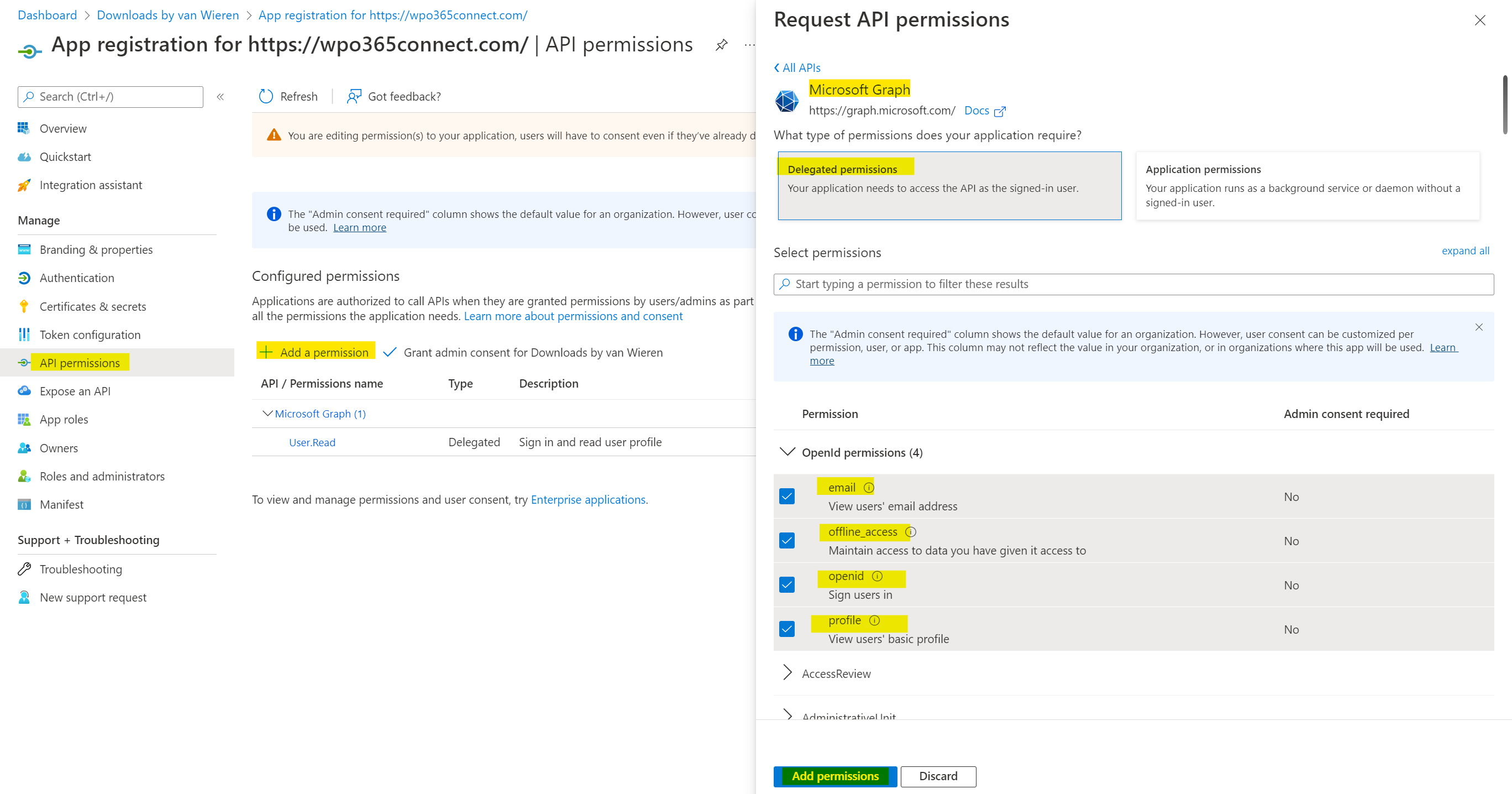Open API permissions in the sidebar

tap(117, 363)
